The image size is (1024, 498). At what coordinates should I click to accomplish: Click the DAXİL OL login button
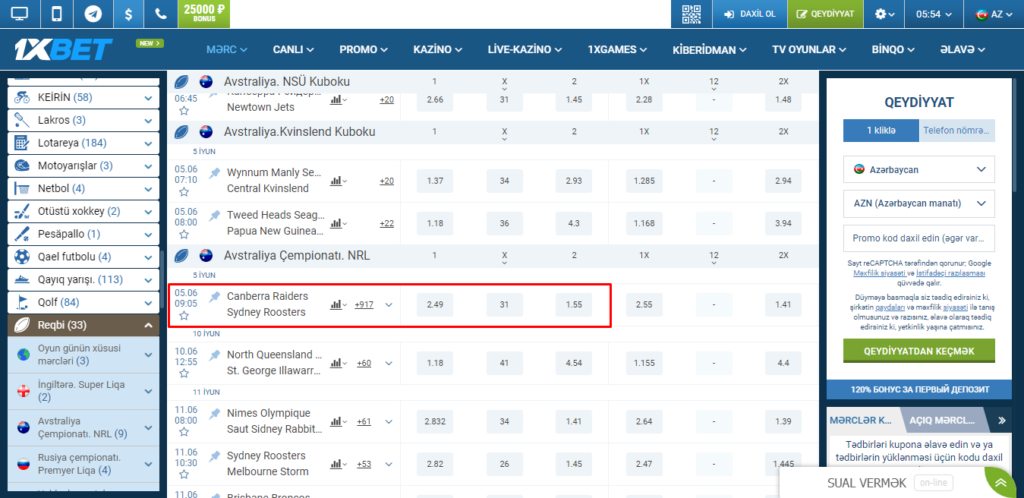pos(749,14)
